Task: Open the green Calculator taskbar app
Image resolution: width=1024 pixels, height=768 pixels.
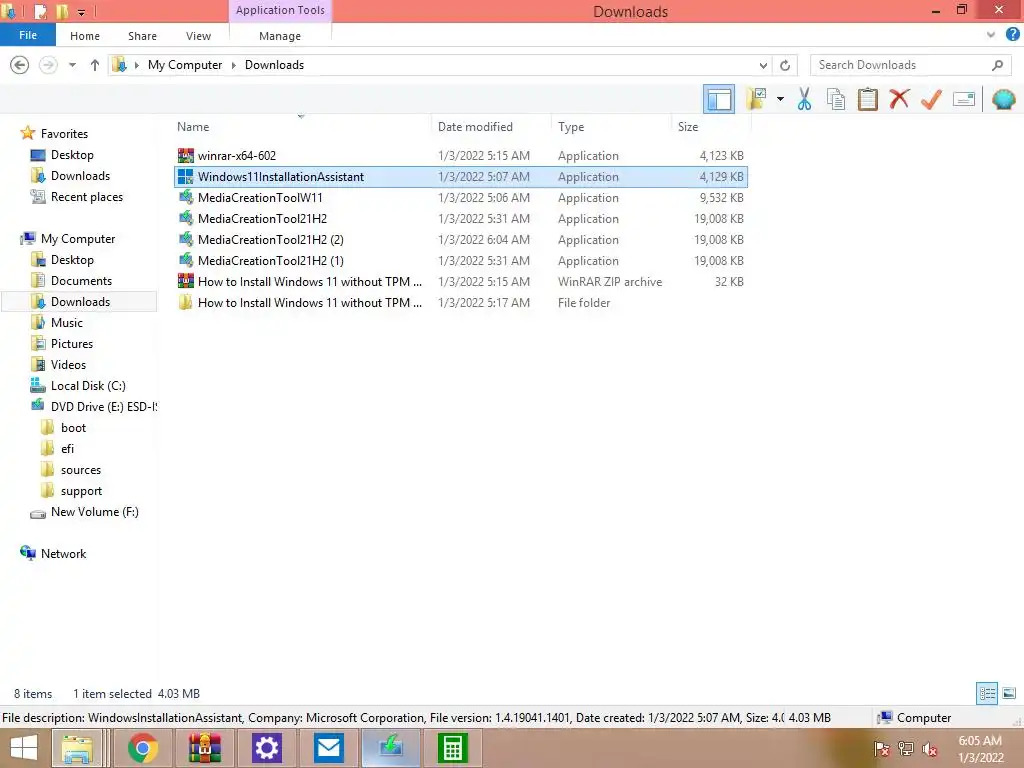Action: click(x=453, y=748)
